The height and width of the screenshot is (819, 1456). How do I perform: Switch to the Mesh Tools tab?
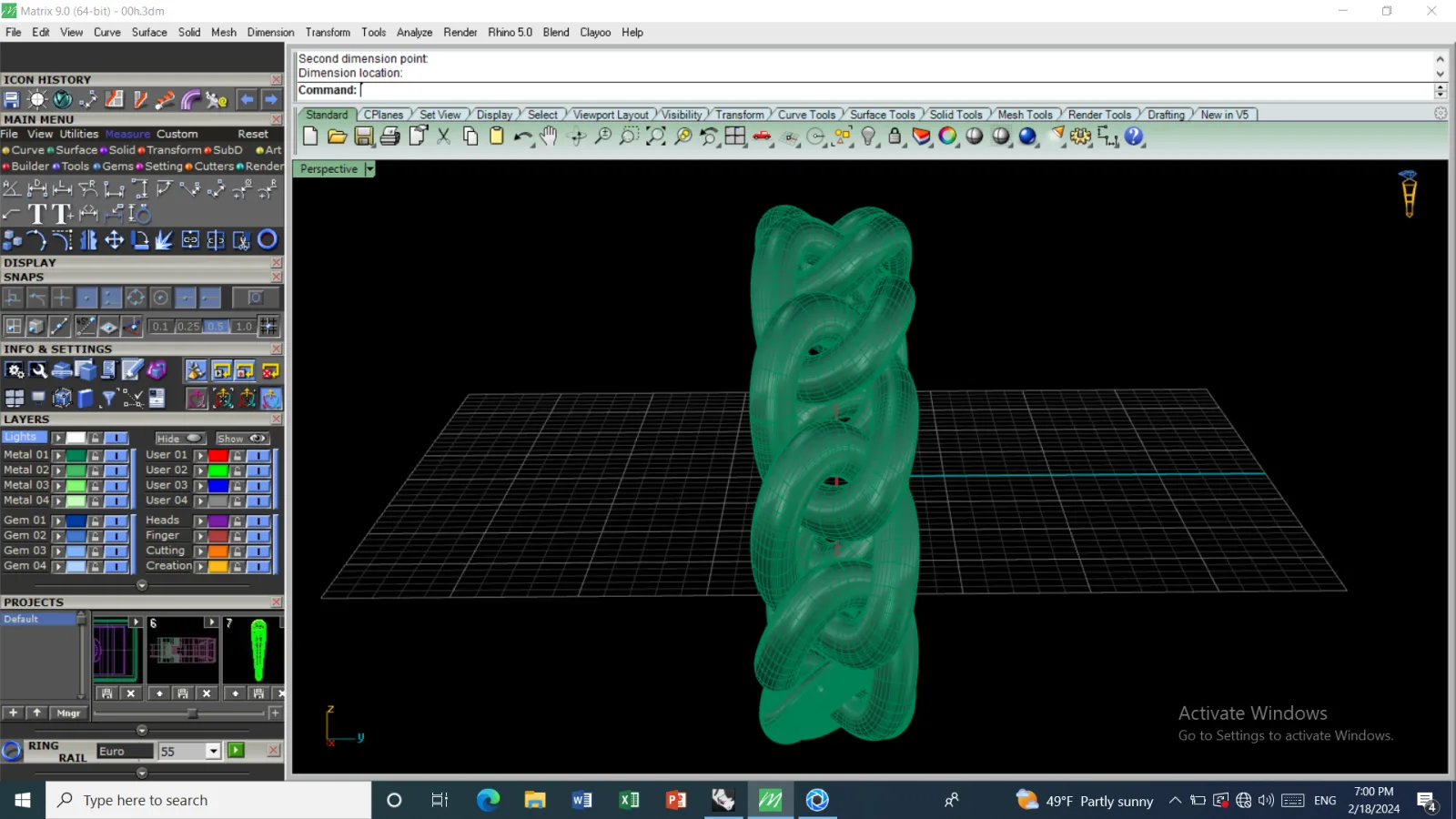pos(1025,115)
